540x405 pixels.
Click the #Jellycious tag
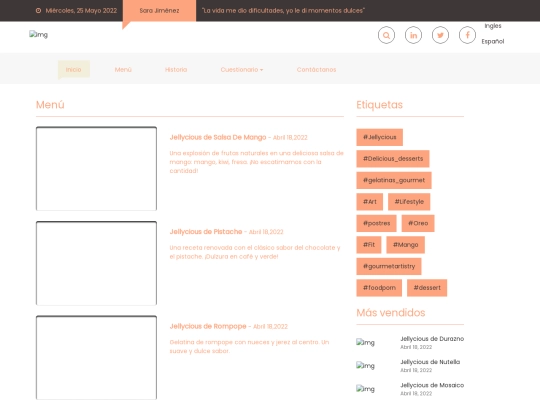click(380, 137)
